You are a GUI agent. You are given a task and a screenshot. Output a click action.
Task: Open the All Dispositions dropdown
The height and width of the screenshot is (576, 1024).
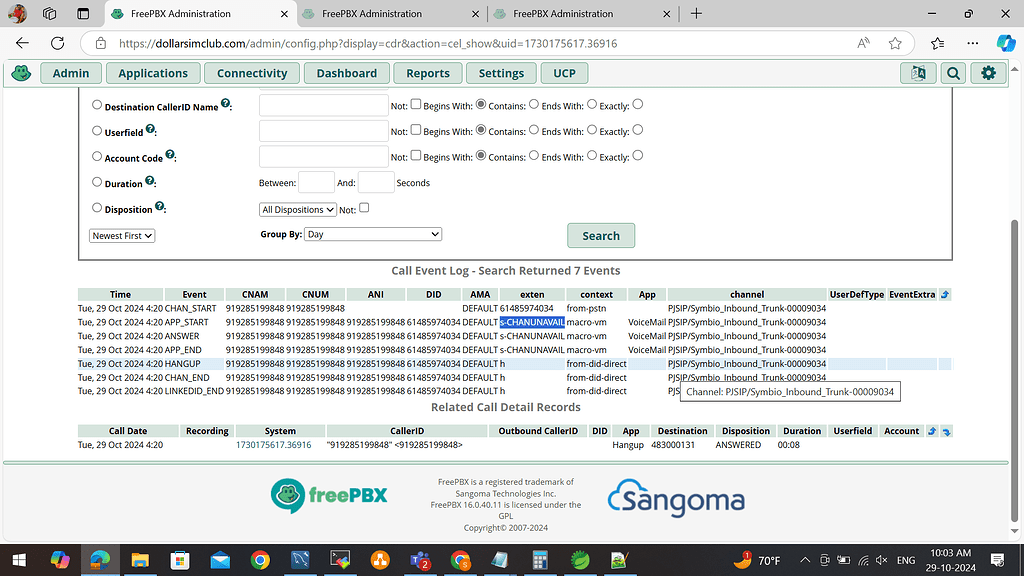297,208
